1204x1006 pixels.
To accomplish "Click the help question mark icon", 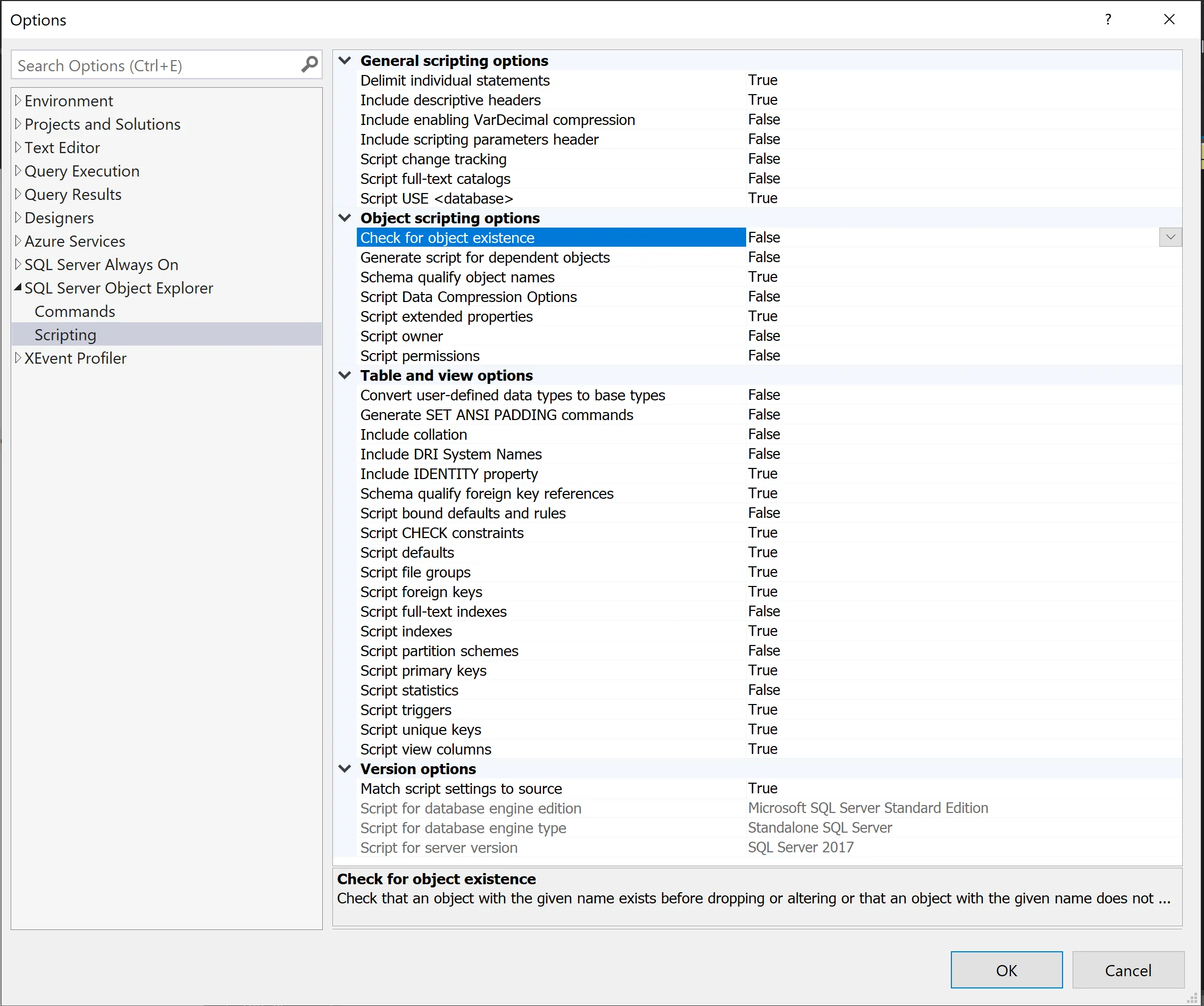I will pyautogui.click(x=1108, y=20).
